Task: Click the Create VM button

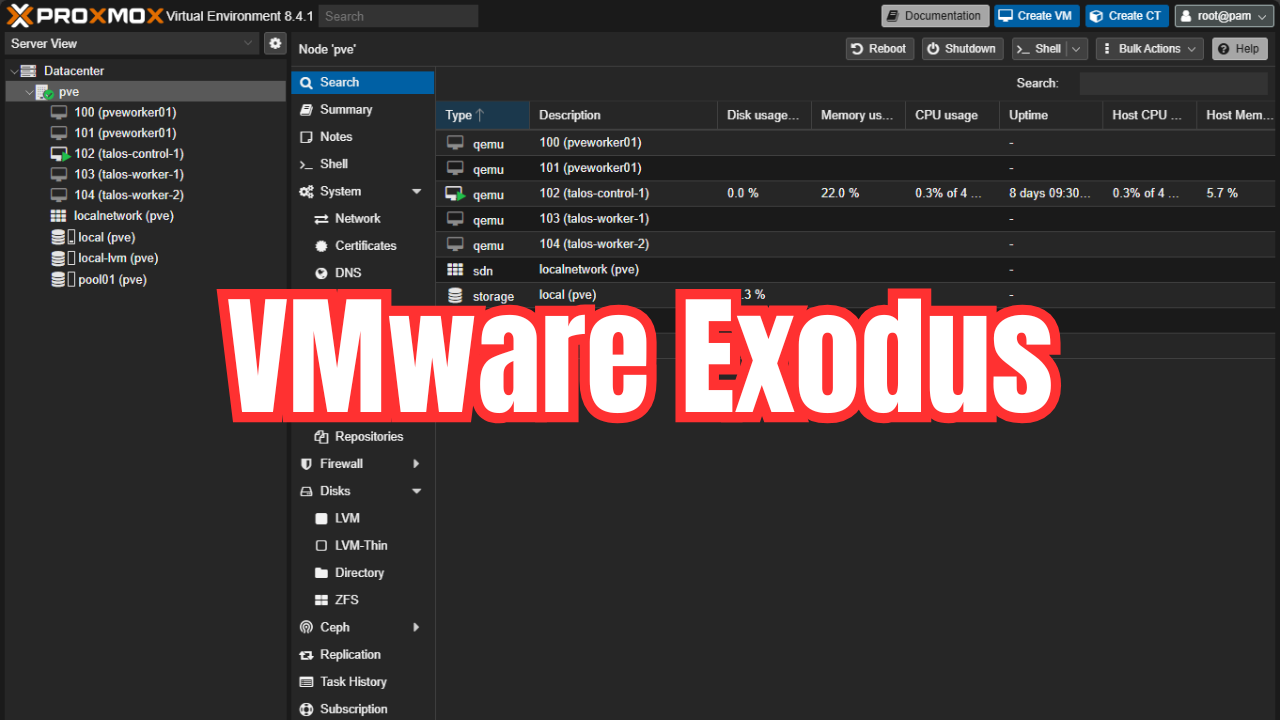Action: 1037,16
